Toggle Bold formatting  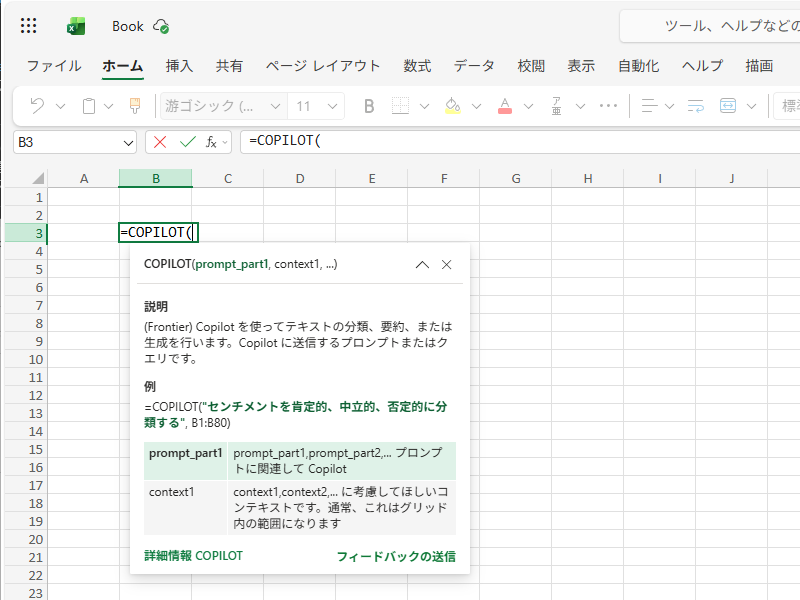[369, 106]
